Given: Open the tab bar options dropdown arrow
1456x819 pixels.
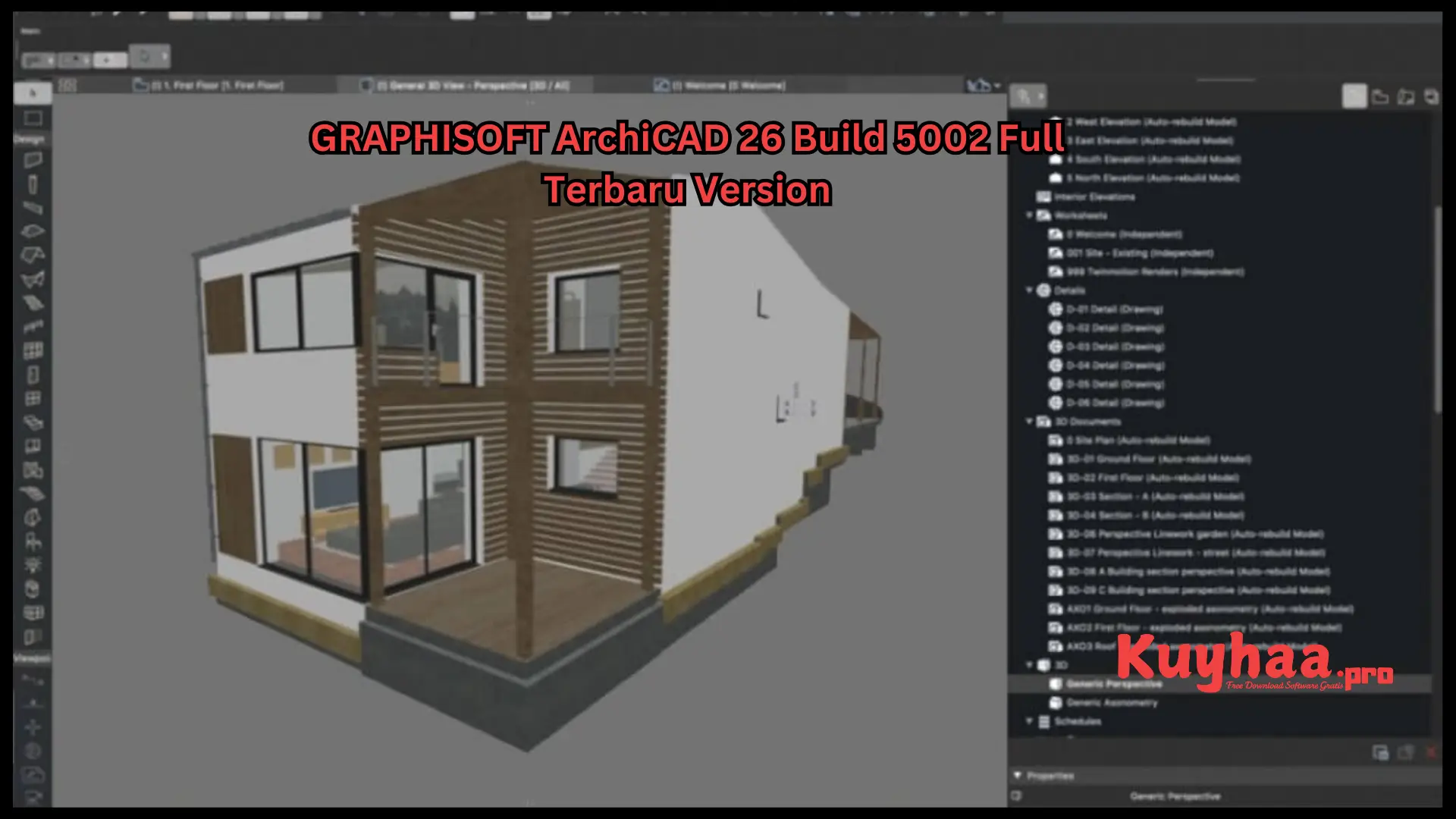Looking at the screenshot, I should pyautogui.click(x=997, y=86).
